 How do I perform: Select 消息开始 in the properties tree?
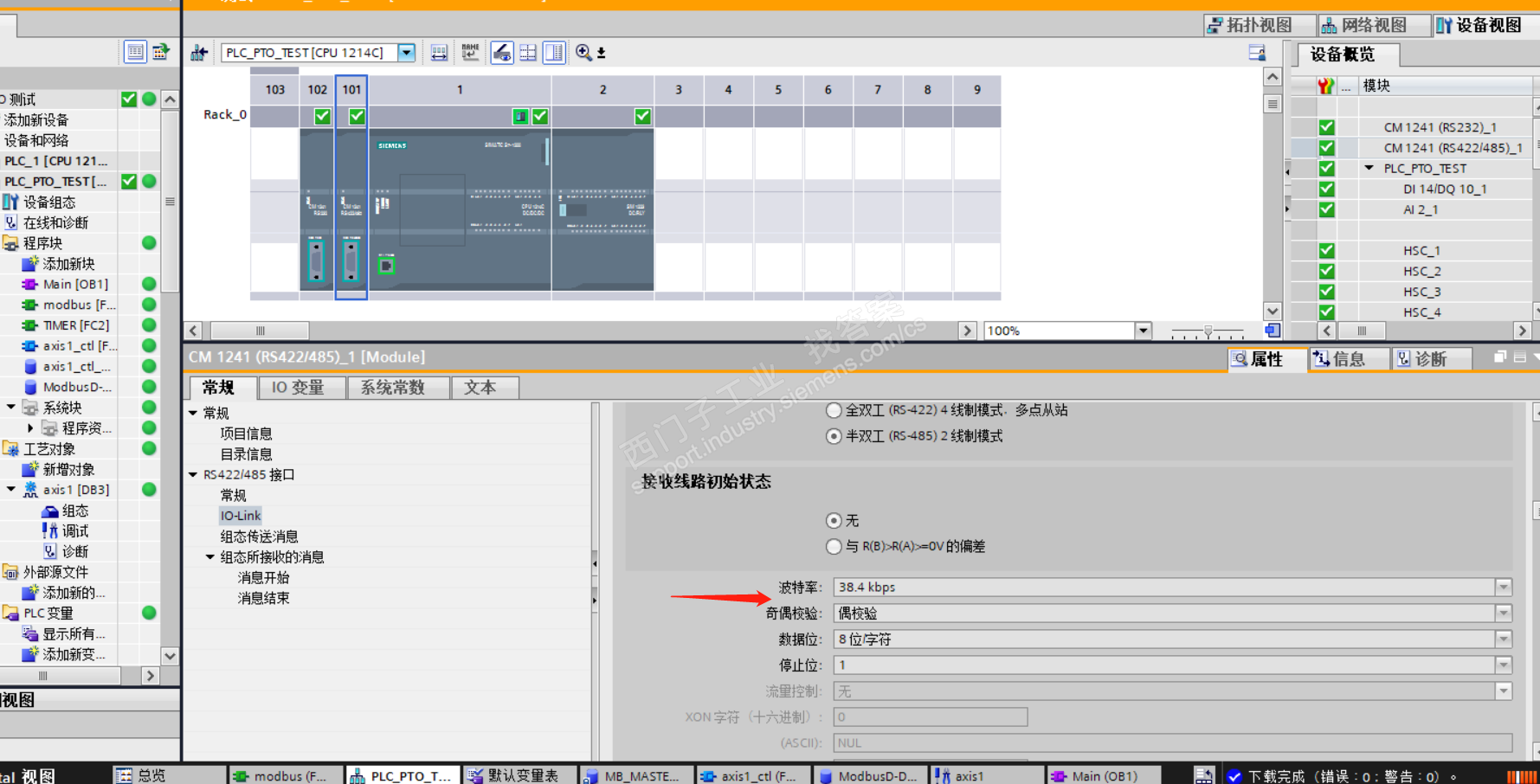[x=263, y=578]
